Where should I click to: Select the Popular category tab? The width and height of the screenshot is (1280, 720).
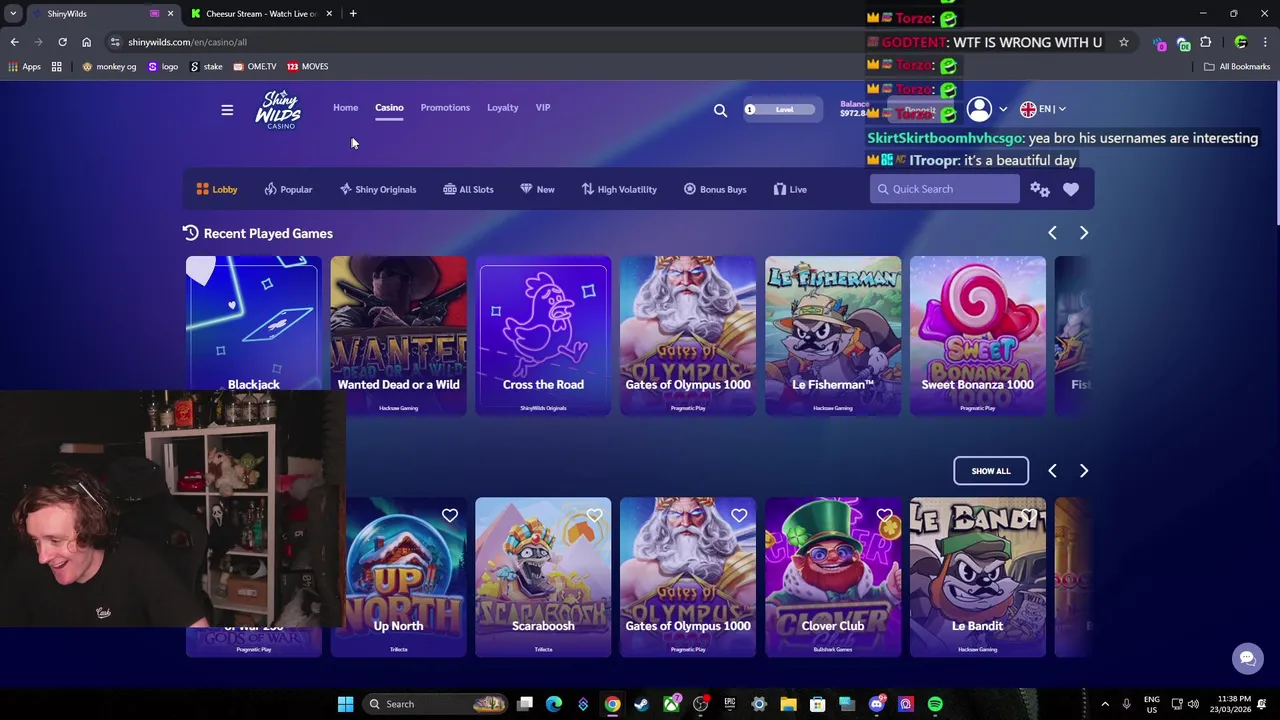click(288, 189)
